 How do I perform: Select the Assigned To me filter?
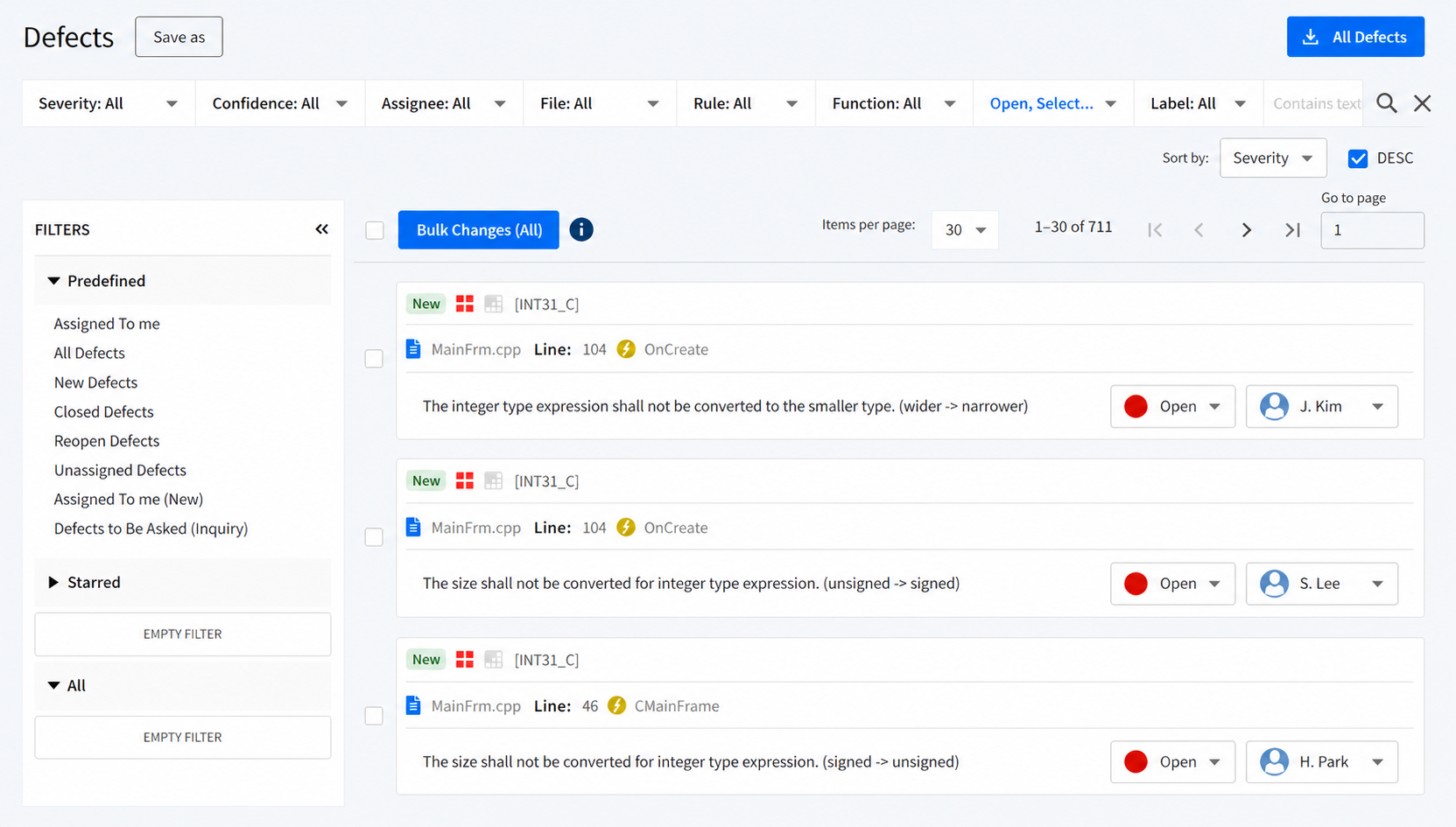tap(107, 324)
